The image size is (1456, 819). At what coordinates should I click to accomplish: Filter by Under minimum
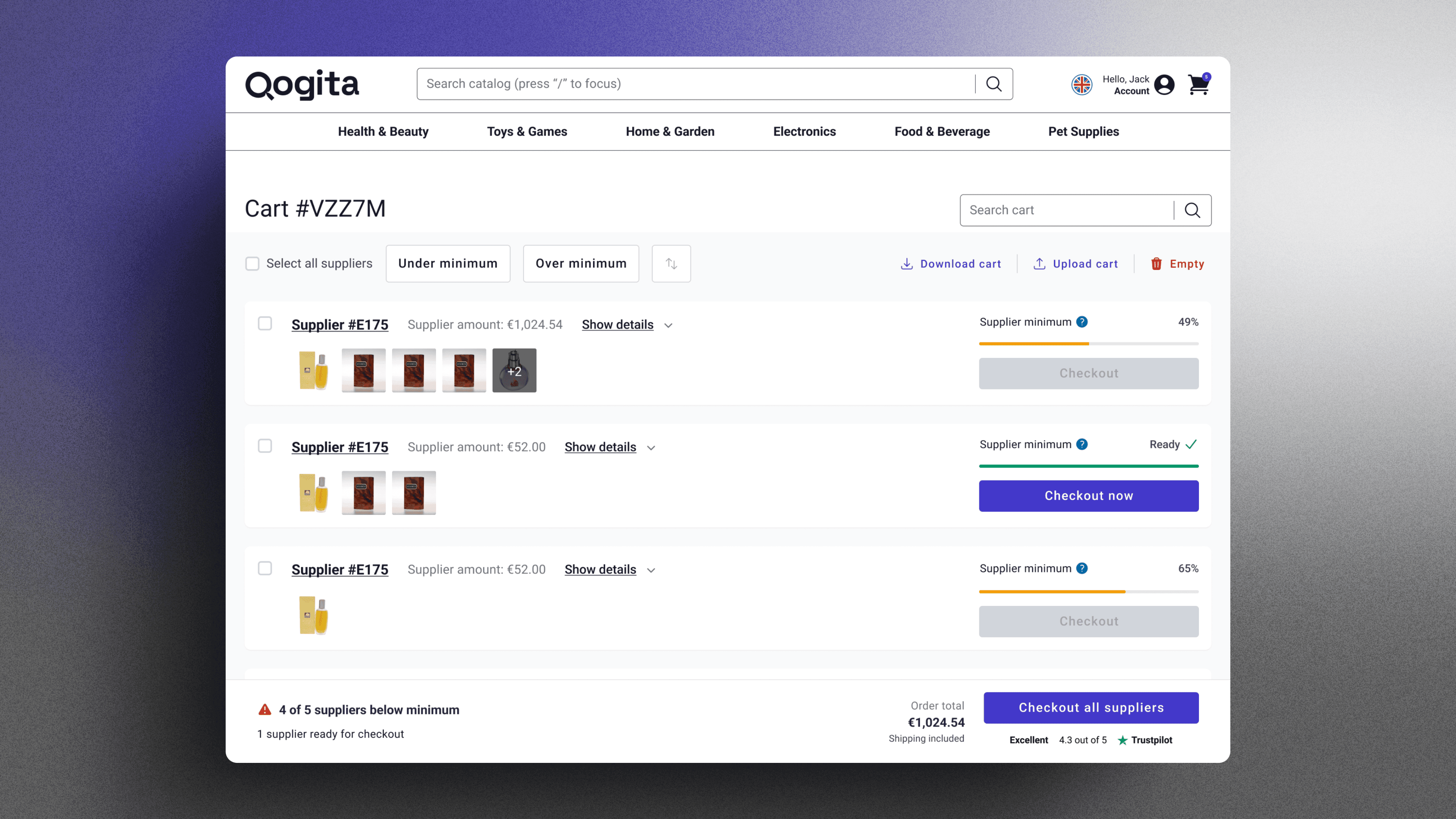click(x=448, y=264)
